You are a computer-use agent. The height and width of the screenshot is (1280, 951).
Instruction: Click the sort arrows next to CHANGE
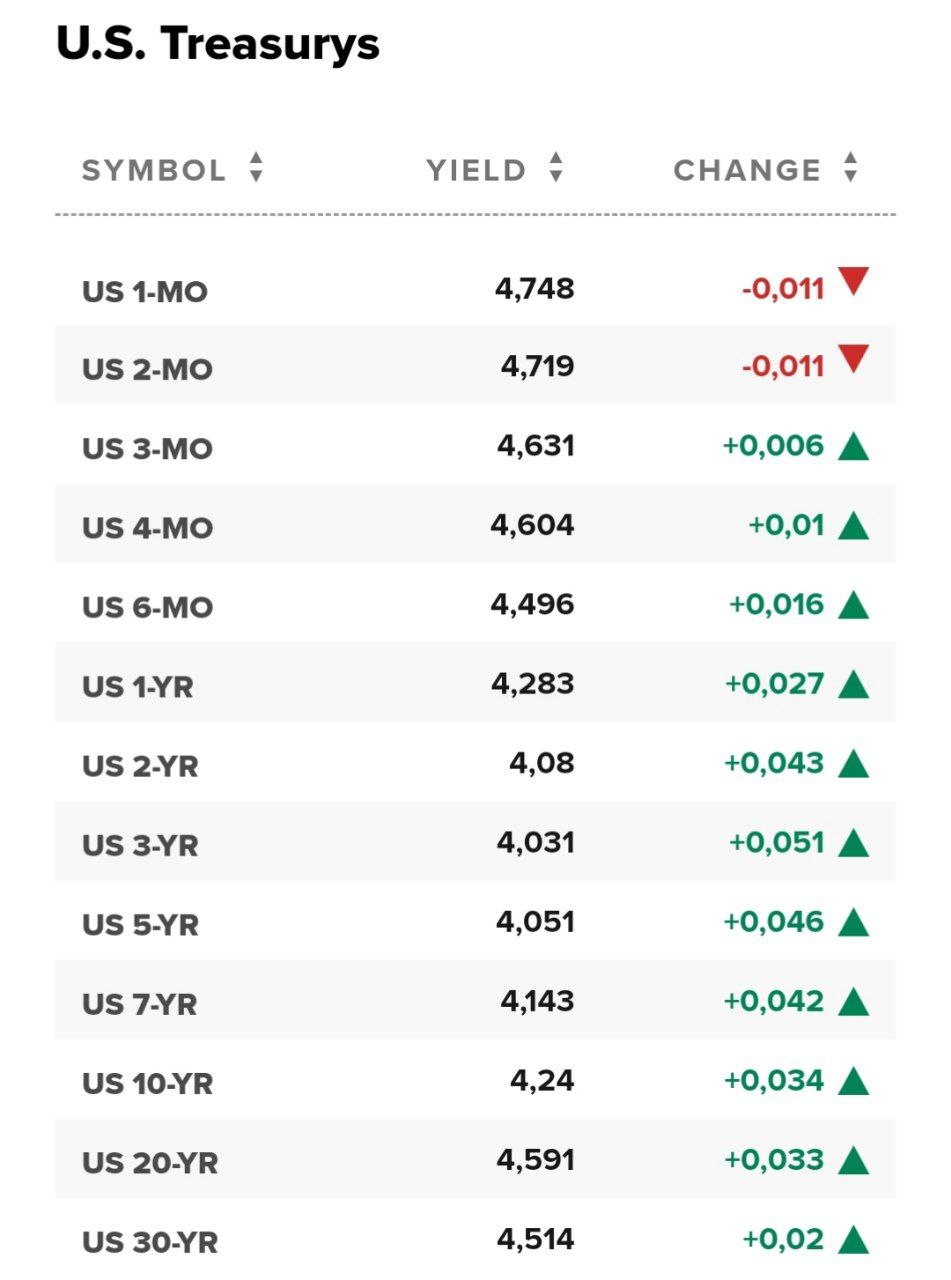coord(850,168)
